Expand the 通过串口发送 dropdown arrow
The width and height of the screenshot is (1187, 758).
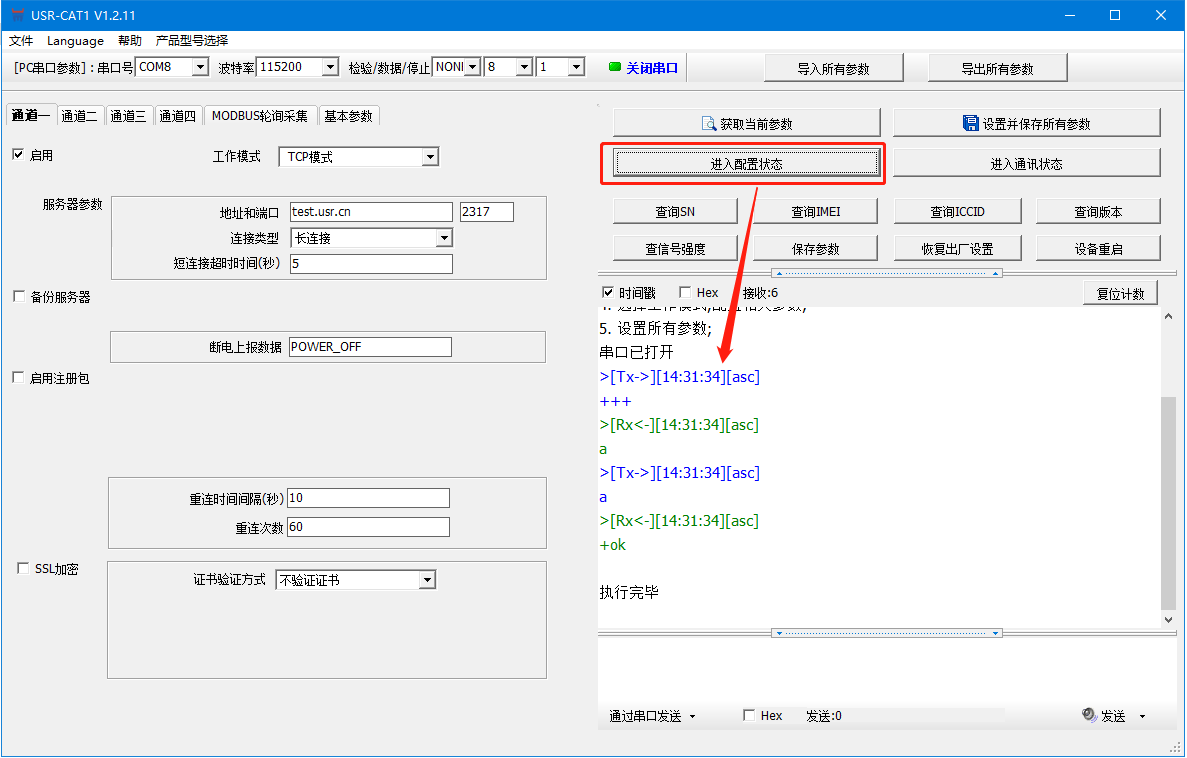pos(692,716)
